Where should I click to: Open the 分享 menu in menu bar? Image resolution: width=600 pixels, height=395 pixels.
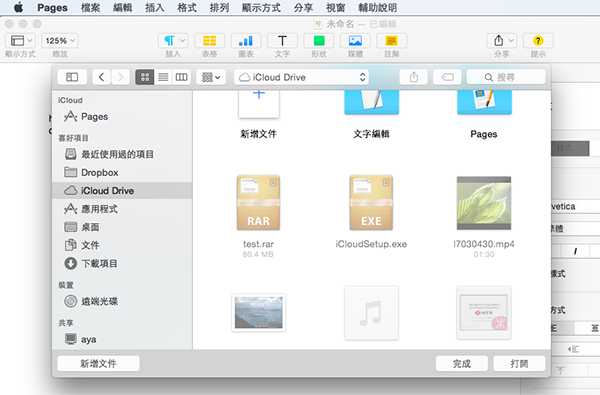click(x=303, y=8)
